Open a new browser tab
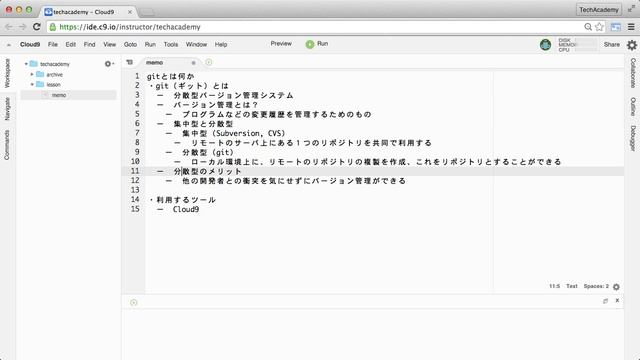 click(147, 13)
